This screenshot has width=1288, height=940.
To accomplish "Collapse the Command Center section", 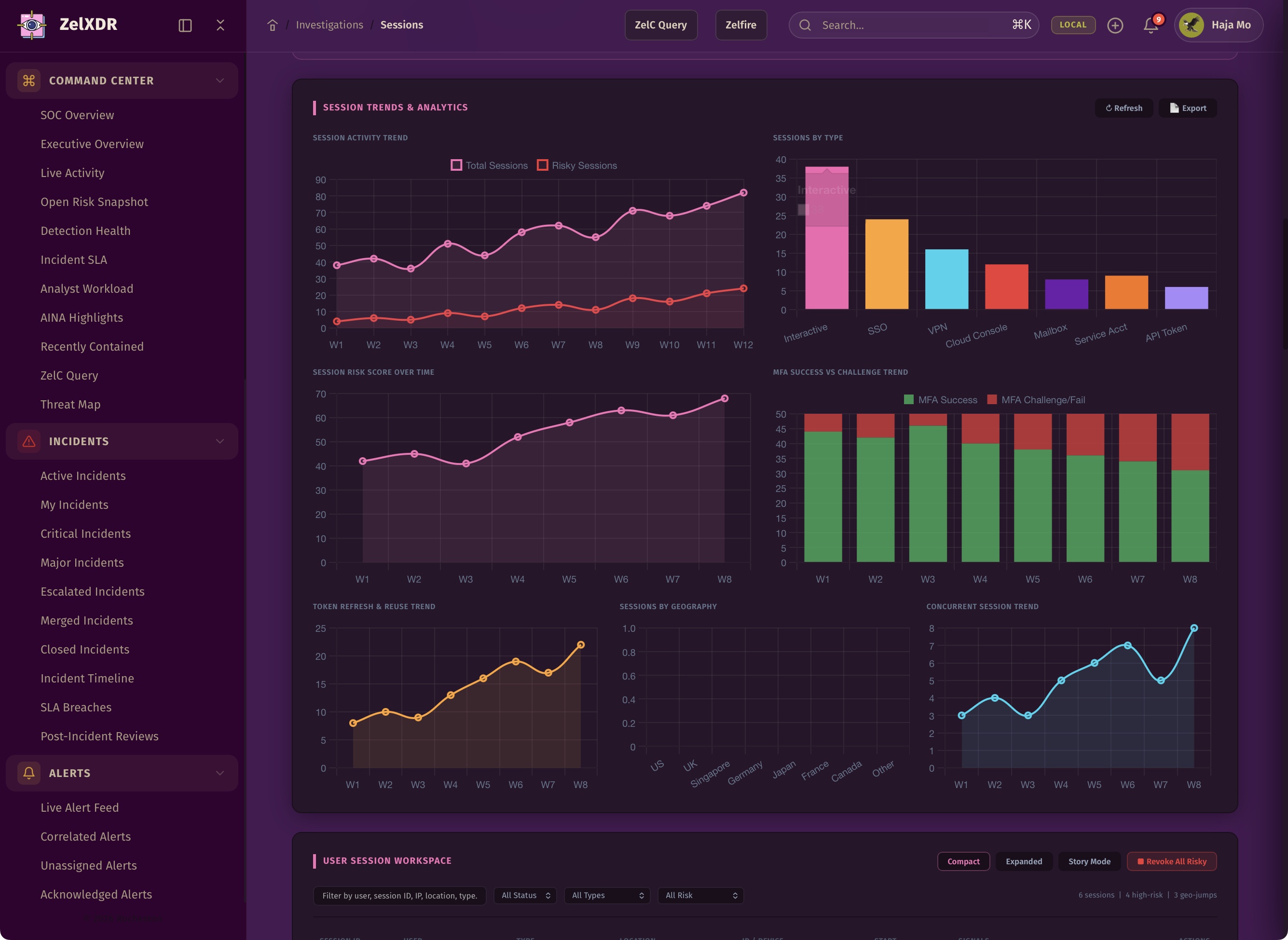I will pyautogui.click(x=219, y=80).
